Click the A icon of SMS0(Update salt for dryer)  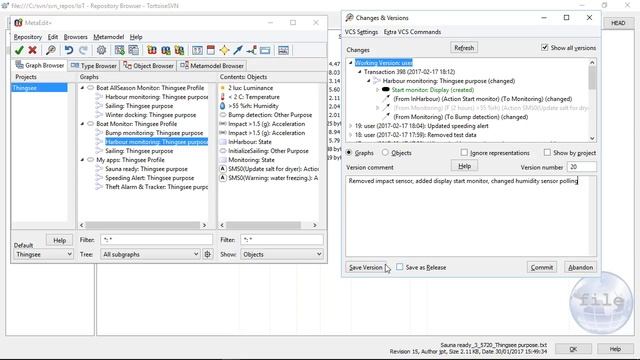point(223,169)
